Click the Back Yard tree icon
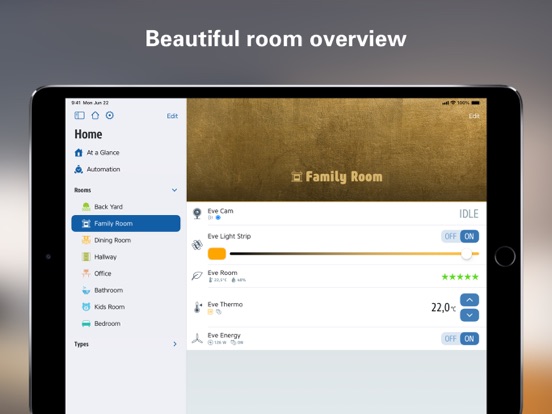The width and height of the screenshot is (552, 414). click(x=86, y=207)
